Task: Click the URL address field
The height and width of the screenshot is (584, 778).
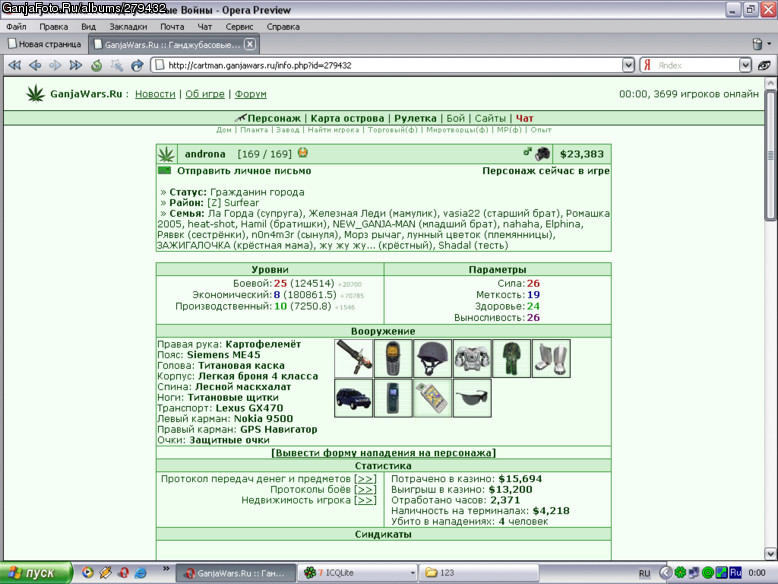Action: (x=387, y=65)
